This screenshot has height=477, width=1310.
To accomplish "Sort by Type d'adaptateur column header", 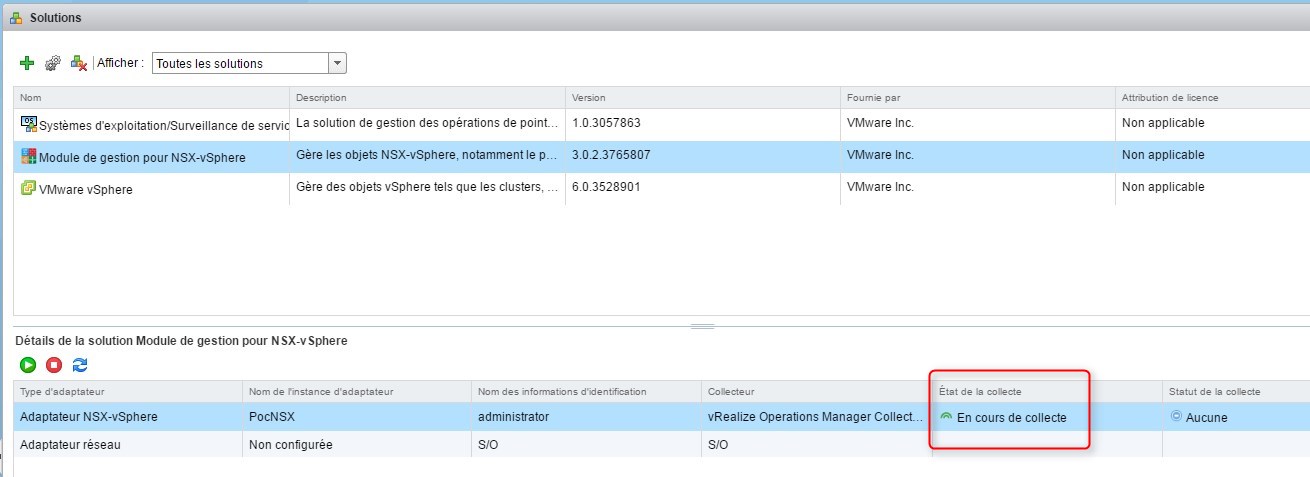I will pos(127,391).
